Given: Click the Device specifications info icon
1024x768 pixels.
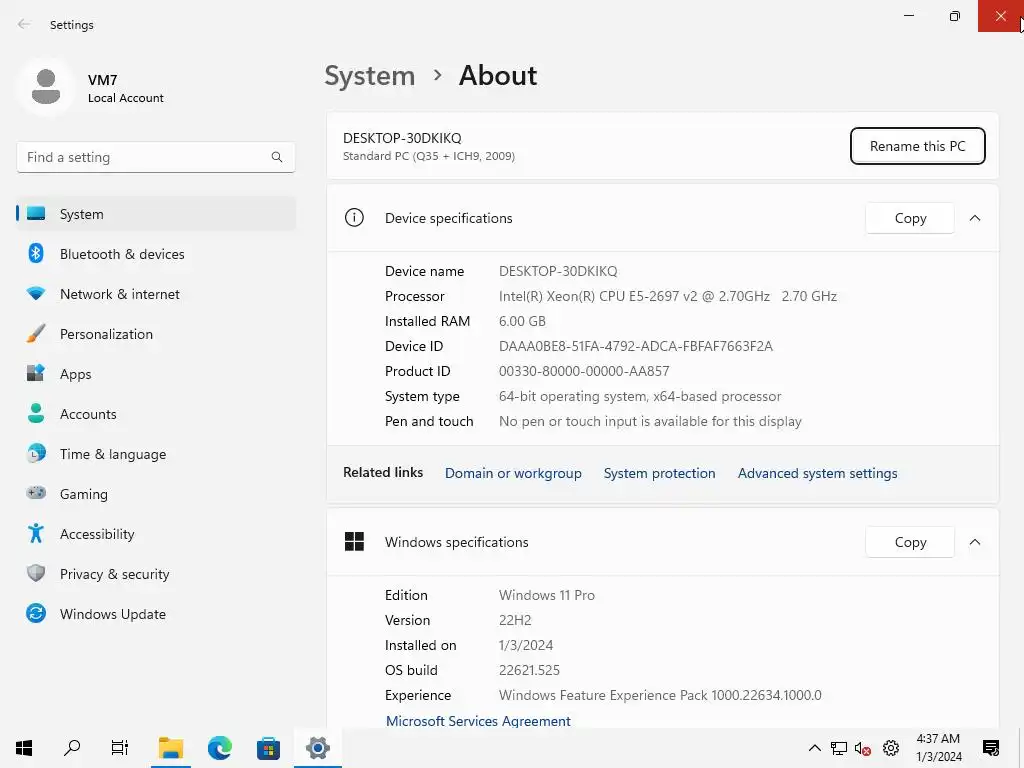Looking at the screenshot, I should pyautogui.click(x=354, y=217).
